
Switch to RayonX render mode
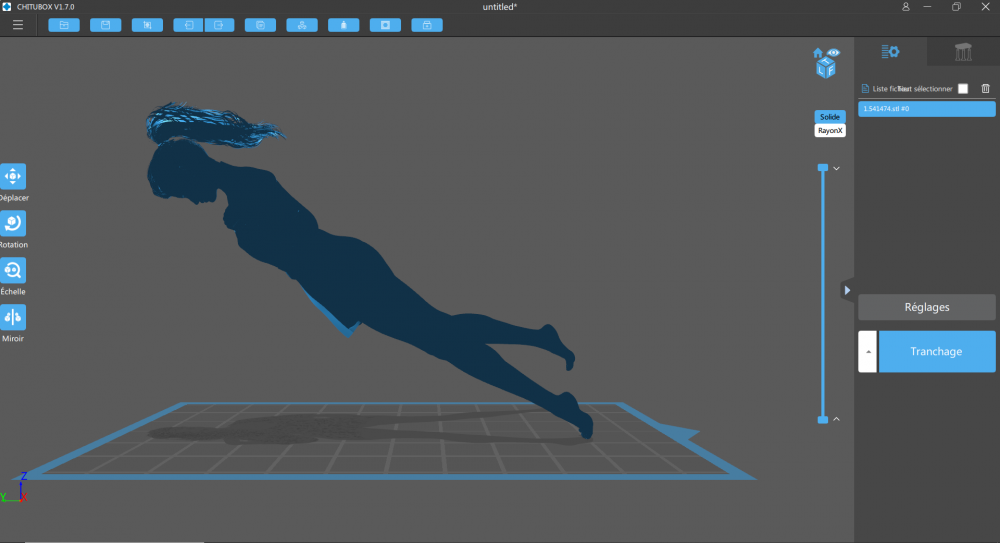830,130
